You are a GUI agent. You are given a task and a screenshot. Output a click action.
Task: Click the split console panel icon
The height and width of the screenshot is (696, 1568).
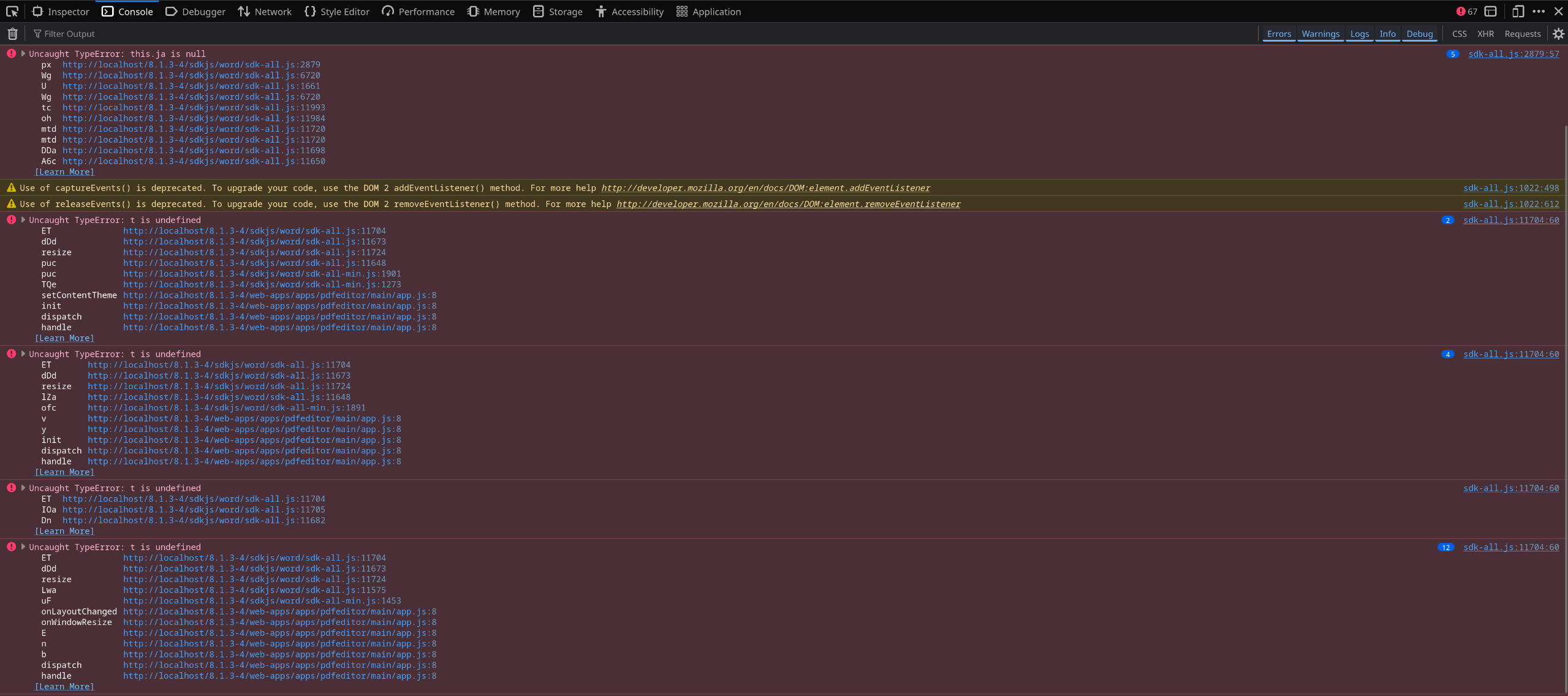click(x=1491, y=12)
